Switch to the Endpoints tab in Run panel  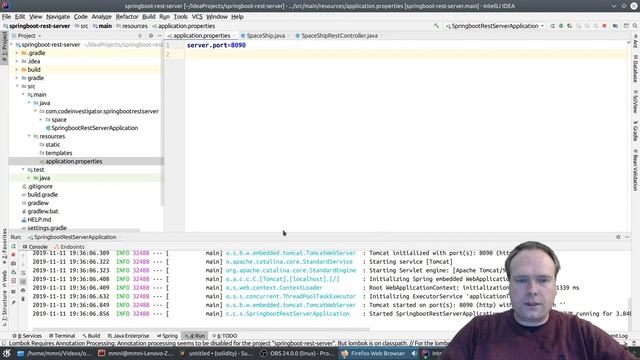point(69,247)
